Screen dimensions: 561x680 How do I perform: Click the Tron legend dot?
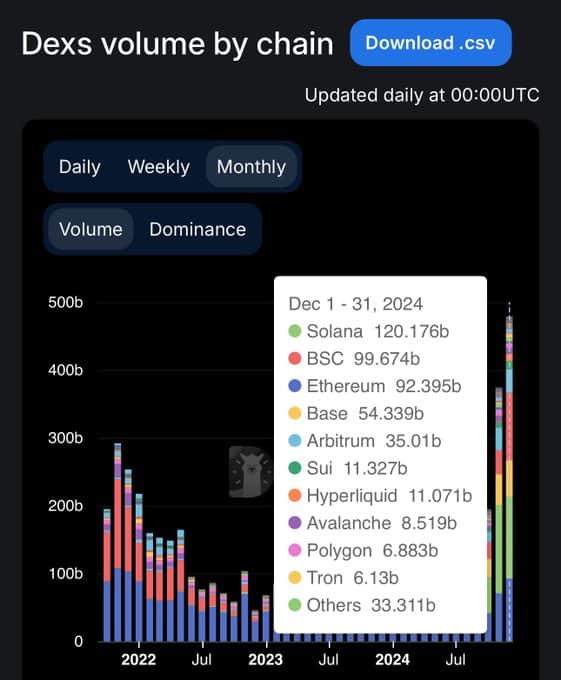tap(295, 578)
